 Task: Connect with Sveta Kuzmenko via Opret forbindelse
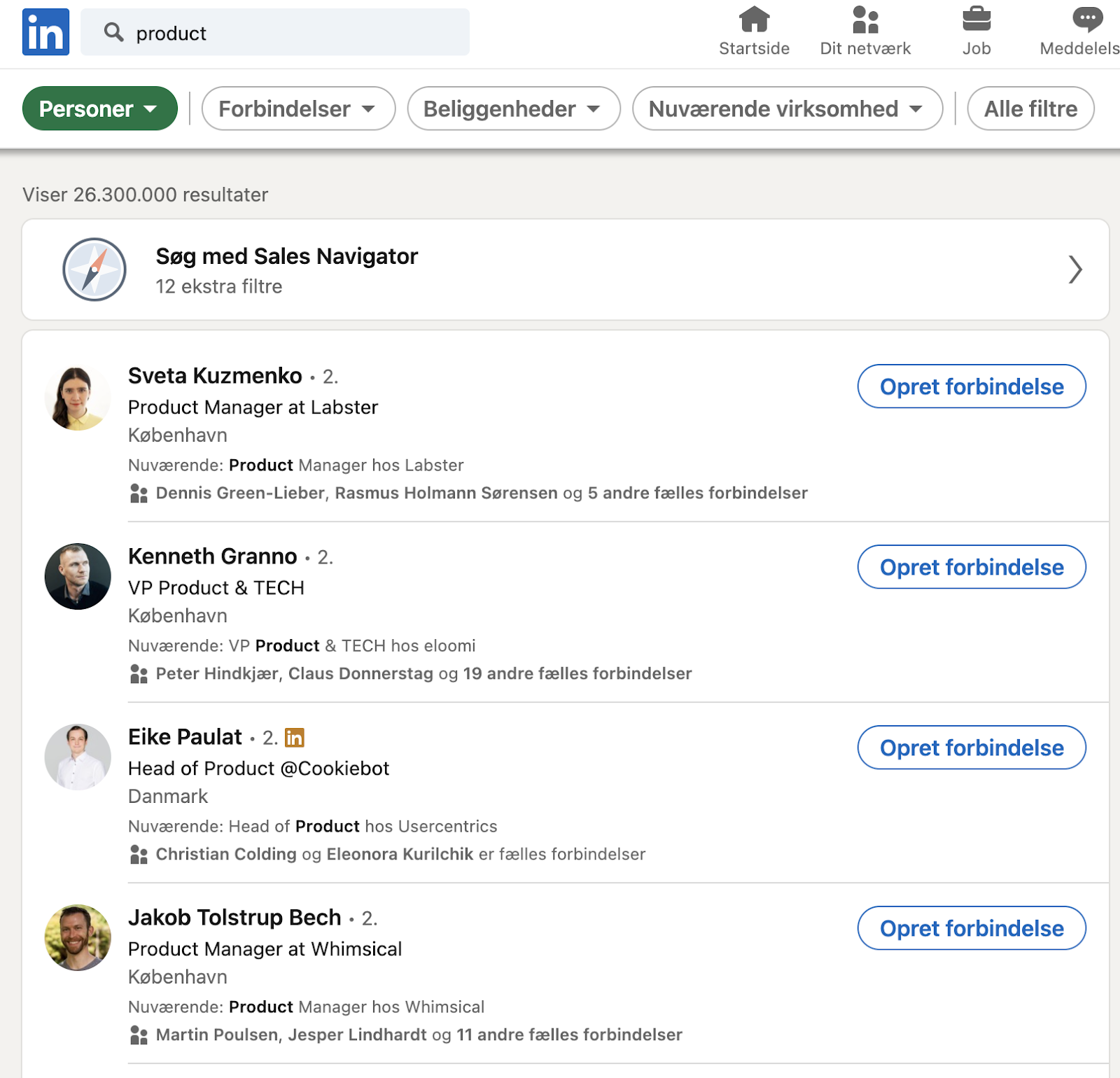pos(972,386)
